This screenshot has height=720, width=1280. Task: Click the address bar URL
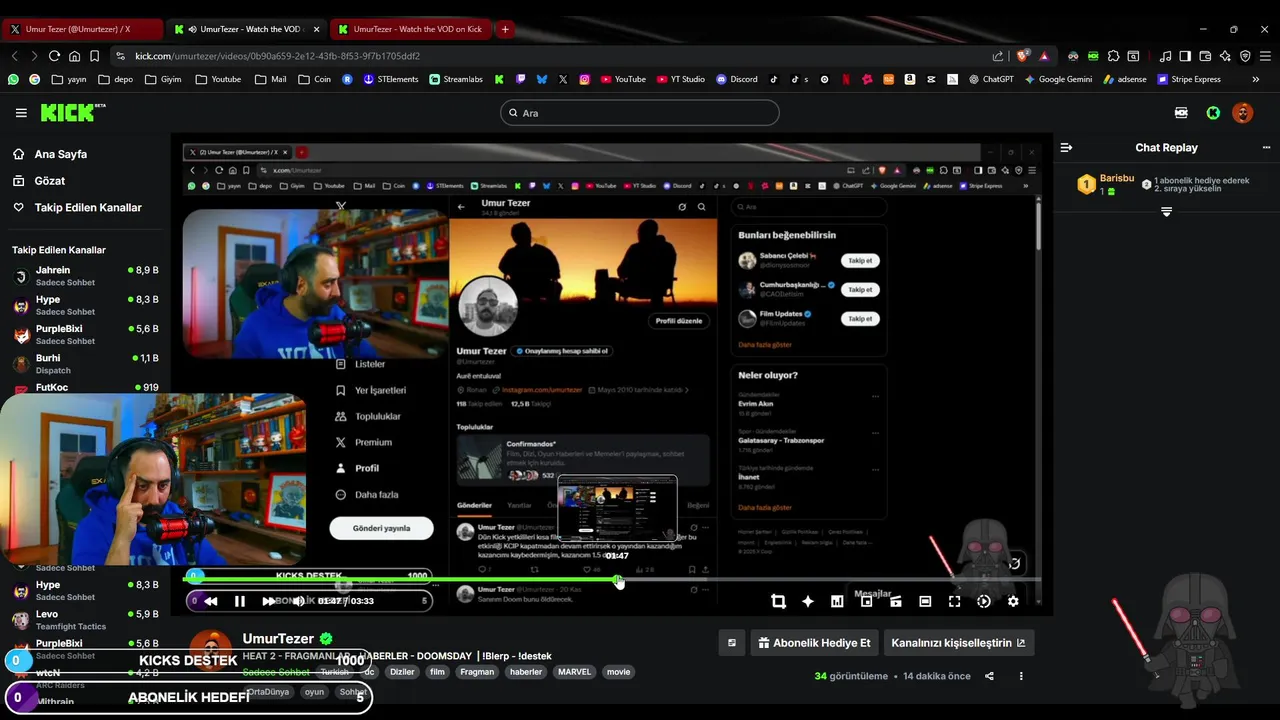point(278,56)
